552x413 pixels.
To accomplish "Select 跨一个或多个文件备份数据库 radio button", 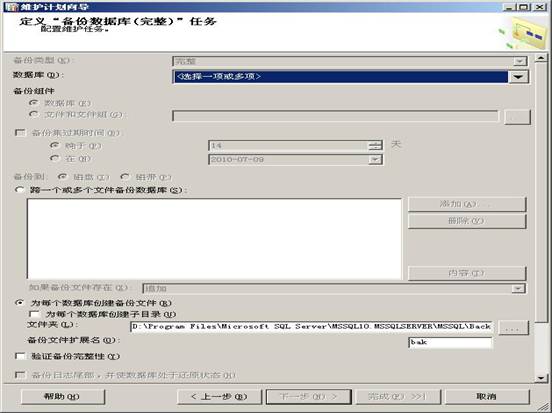I will click(x=19, y=190).
